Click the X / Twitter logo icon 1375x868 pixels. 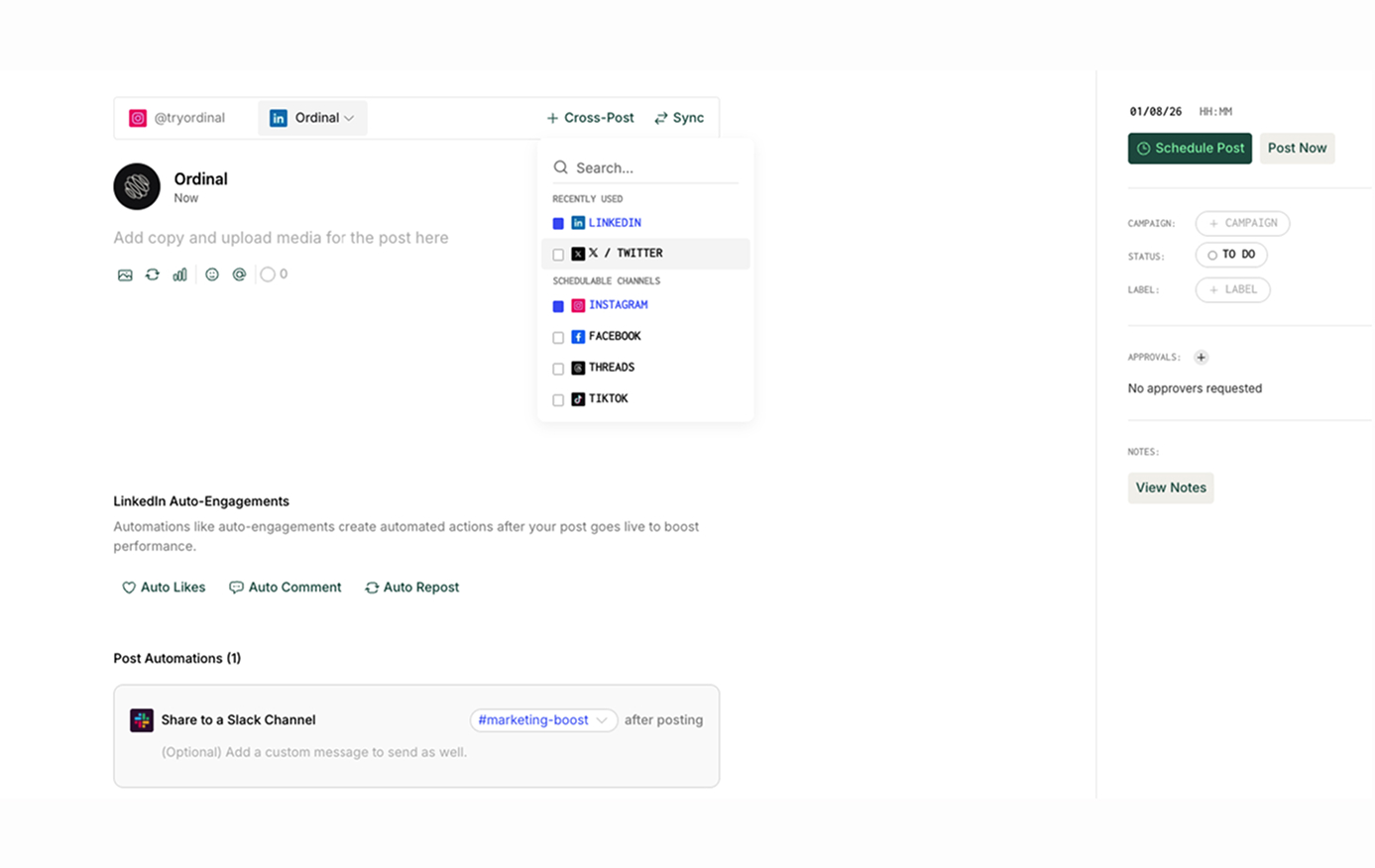click(x=578, y=254)
